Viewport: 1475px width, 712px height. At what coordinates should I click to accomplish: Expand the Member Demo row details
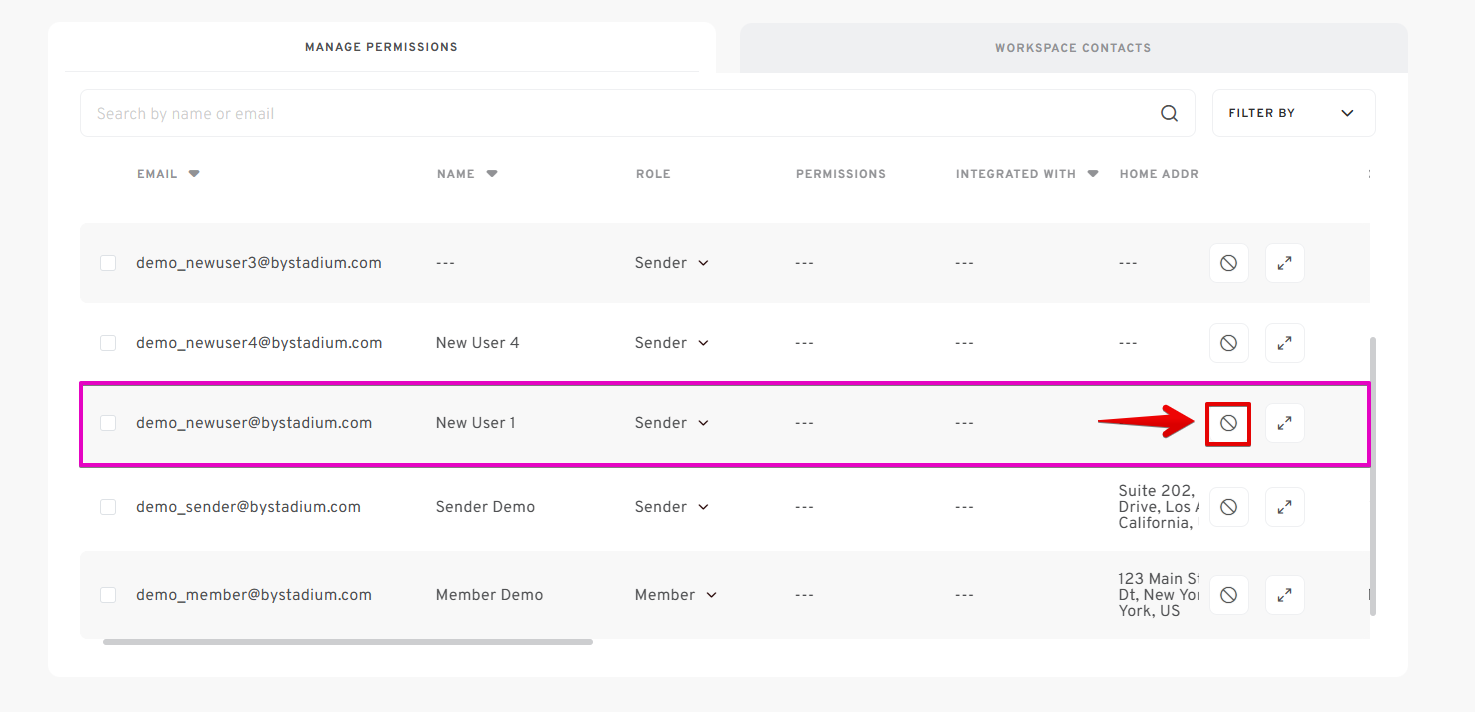(1284, 595)
